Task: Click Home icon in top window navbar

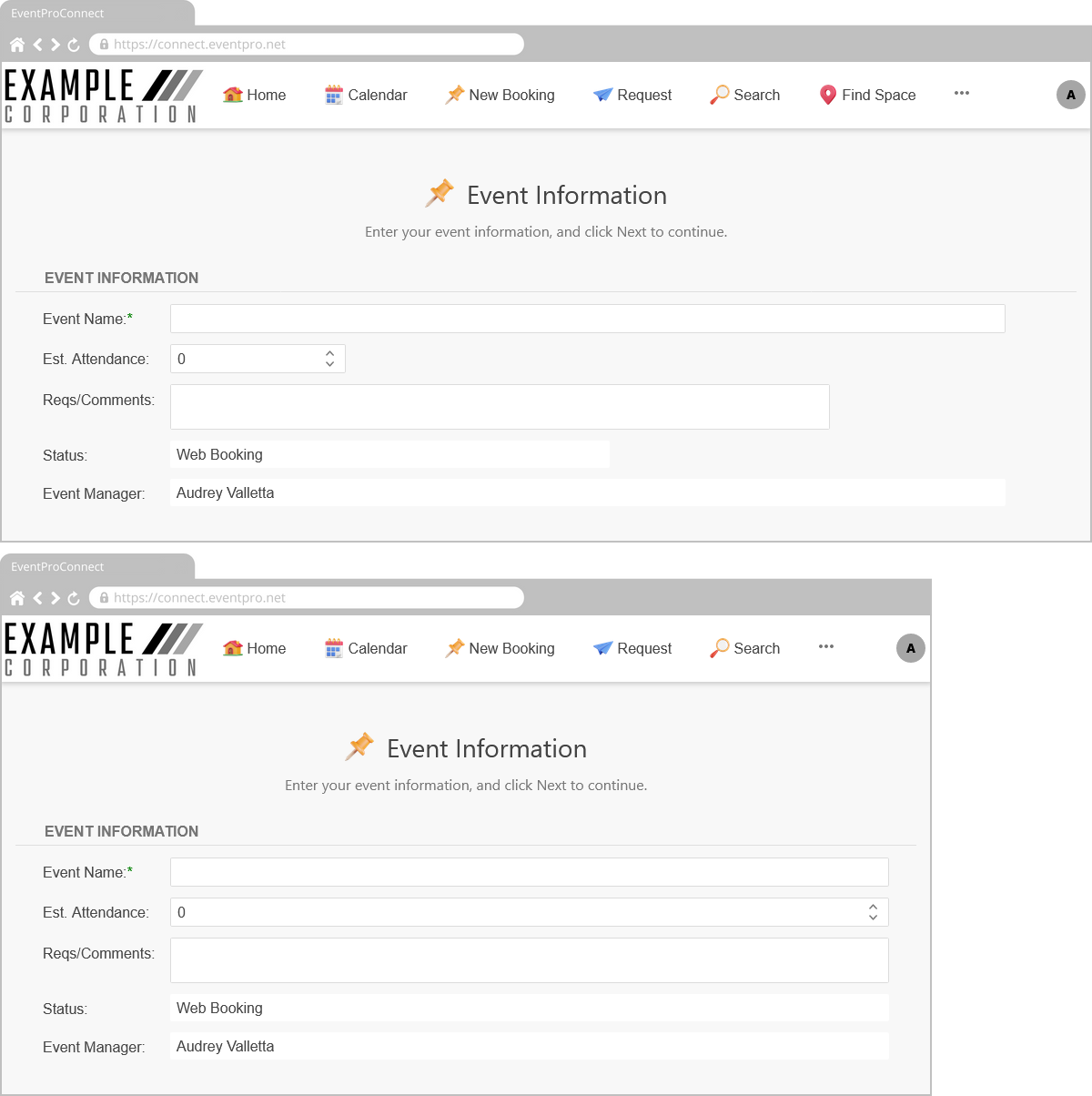Action: (233, 95)
